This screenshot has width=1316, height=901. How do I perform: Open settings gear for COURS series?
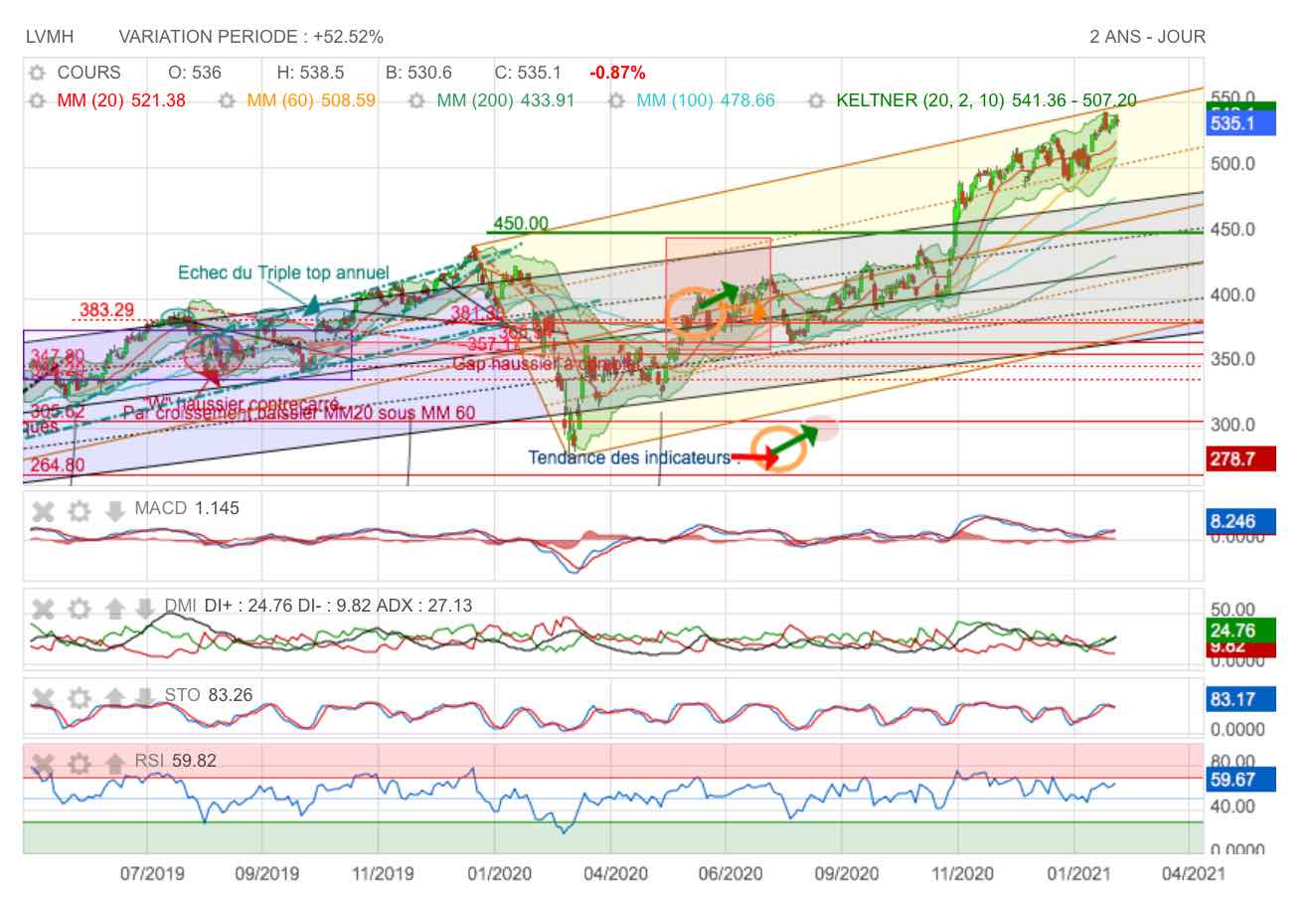coord(37,73)
